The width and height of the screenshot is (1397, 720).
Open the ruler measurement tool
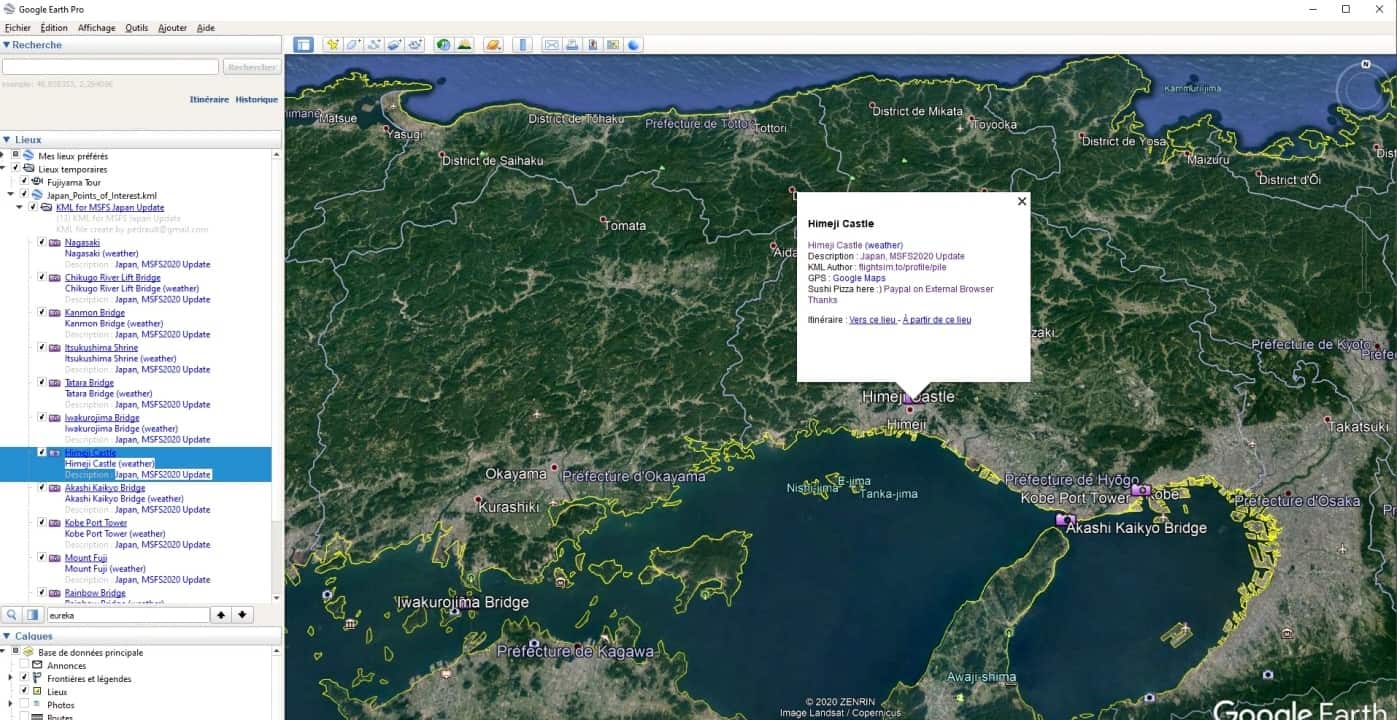pyautogui.click(x=522, y=45)
